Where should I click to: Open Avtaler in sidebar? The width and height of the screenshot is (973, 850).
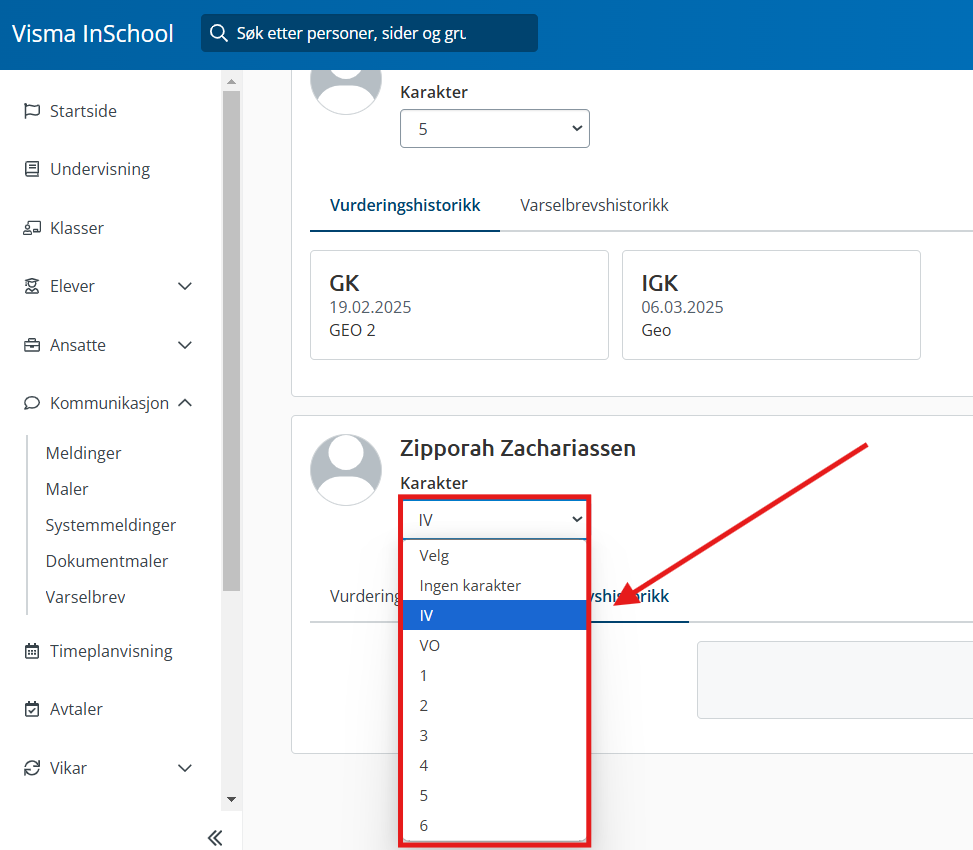coord(76,709)
